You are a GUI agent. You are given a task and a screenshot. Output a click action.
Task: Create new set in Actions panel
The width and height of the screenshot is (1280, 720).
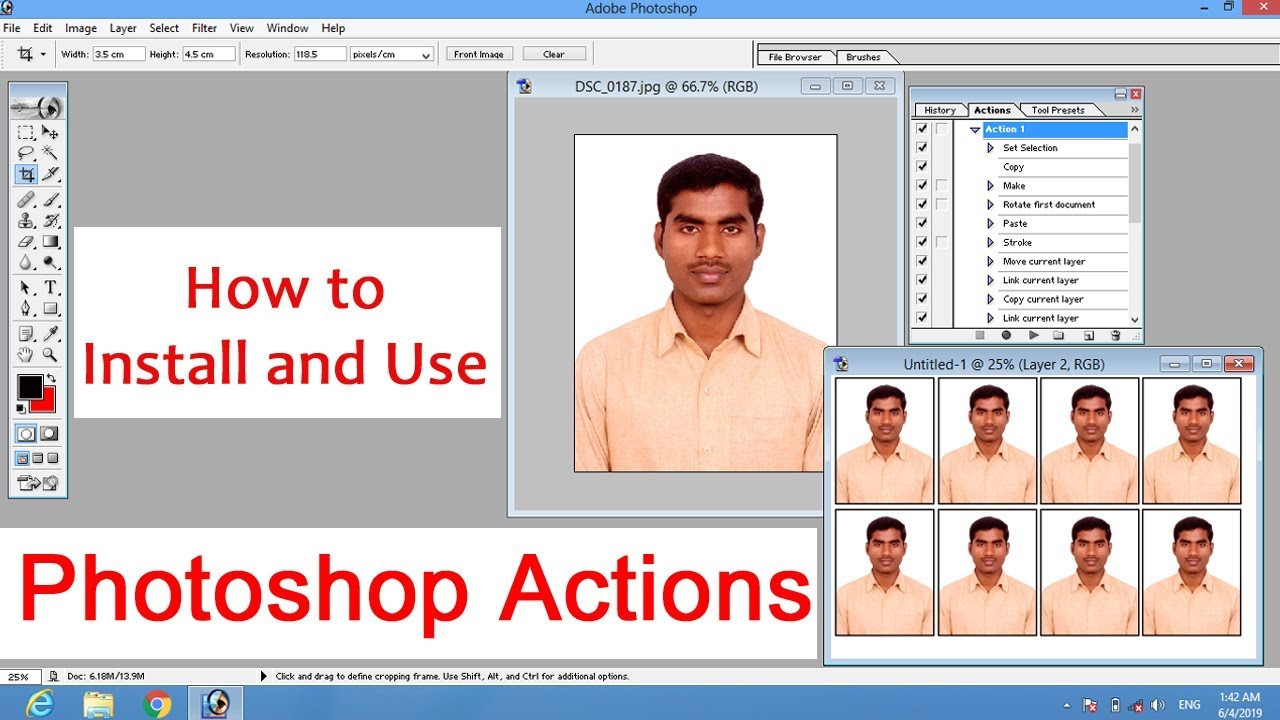point(1060,335)
